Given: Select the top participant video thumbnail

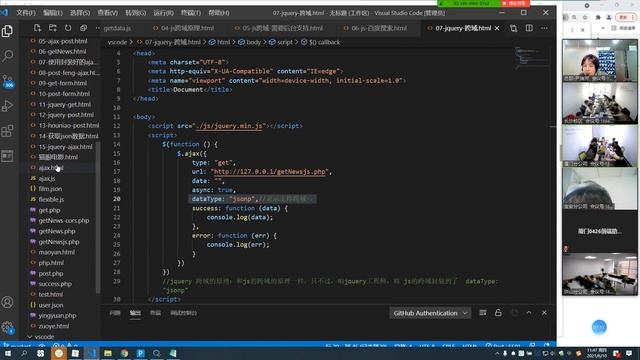Looking at the screenshot, I should (x=600, y=60).
